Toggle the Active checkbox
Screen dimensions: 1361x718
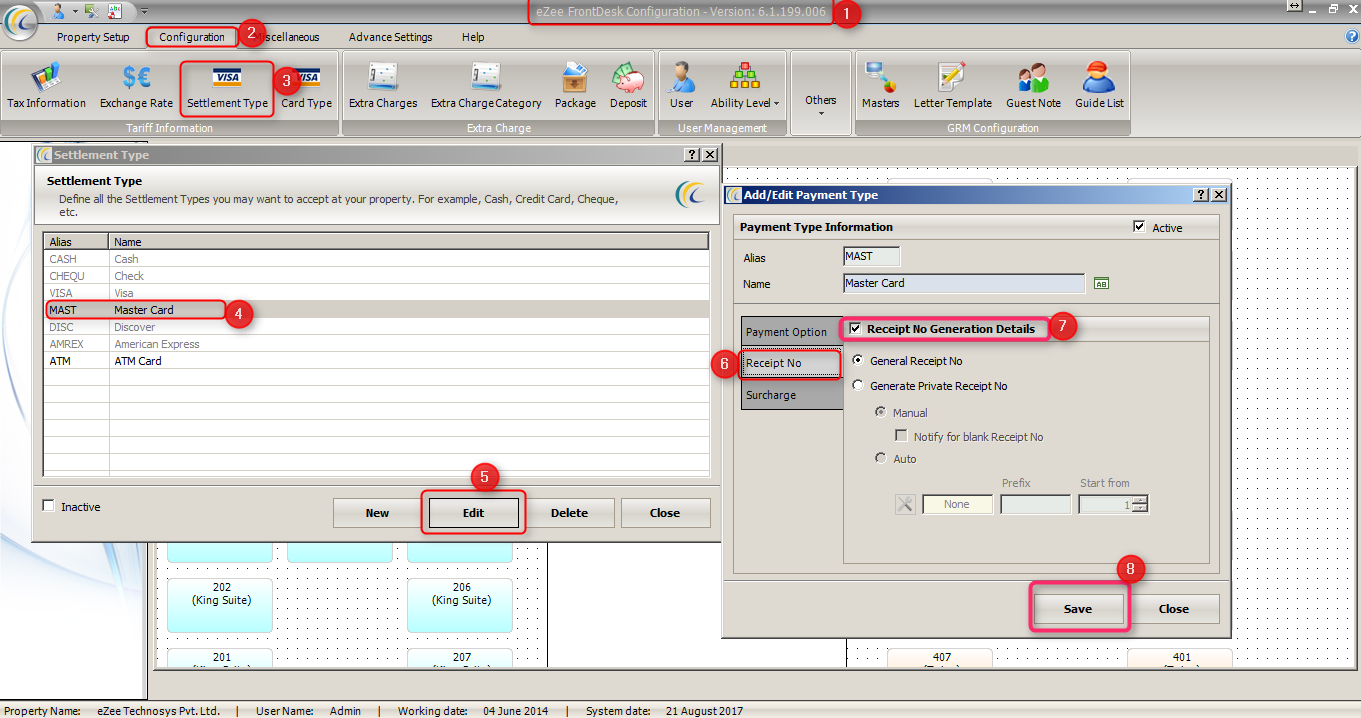pos(1139,227)
